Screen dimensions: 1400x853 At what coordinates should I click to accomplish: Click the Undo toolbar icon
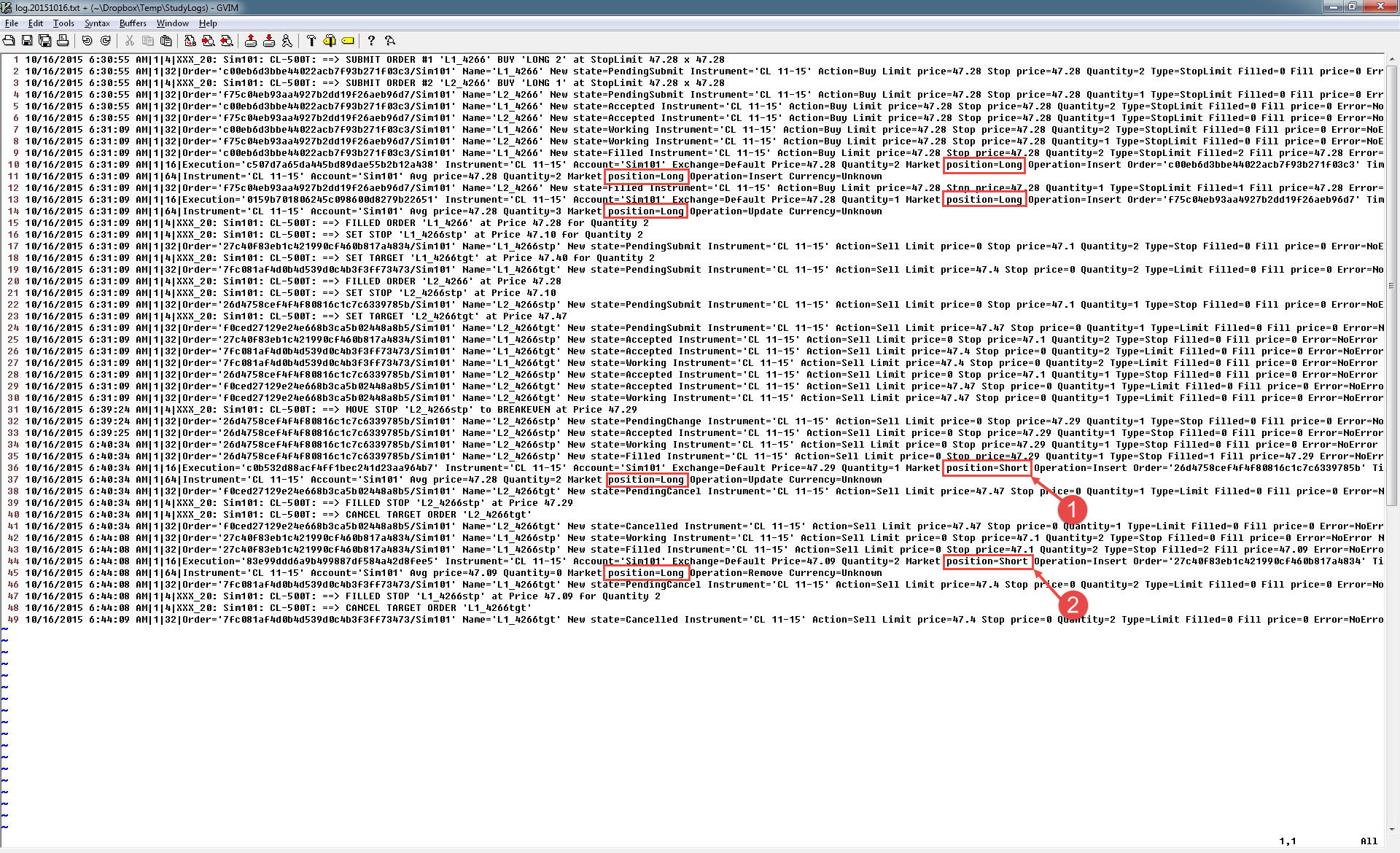click(87, 41)
